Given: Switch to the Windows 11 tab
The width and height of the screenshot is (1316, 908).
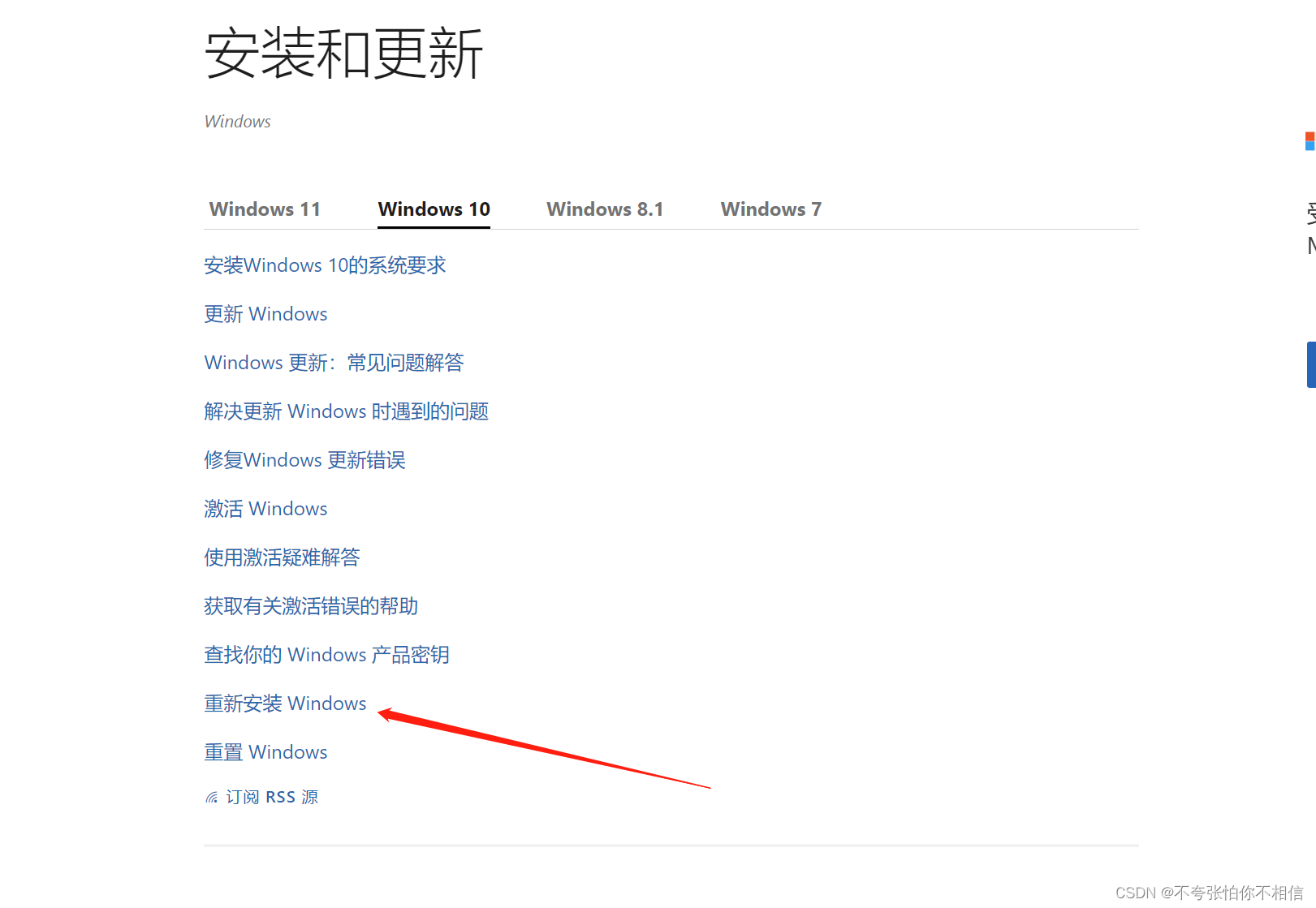Looking at the screenshot, I should (265, 209).
